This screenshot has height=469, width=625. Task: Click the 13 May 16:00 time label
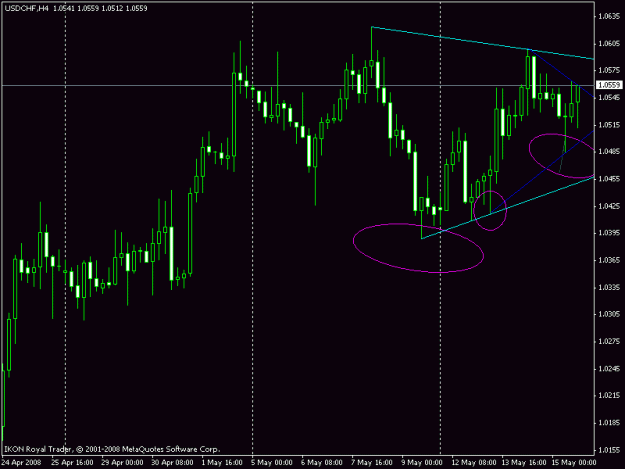coord(524,463)
